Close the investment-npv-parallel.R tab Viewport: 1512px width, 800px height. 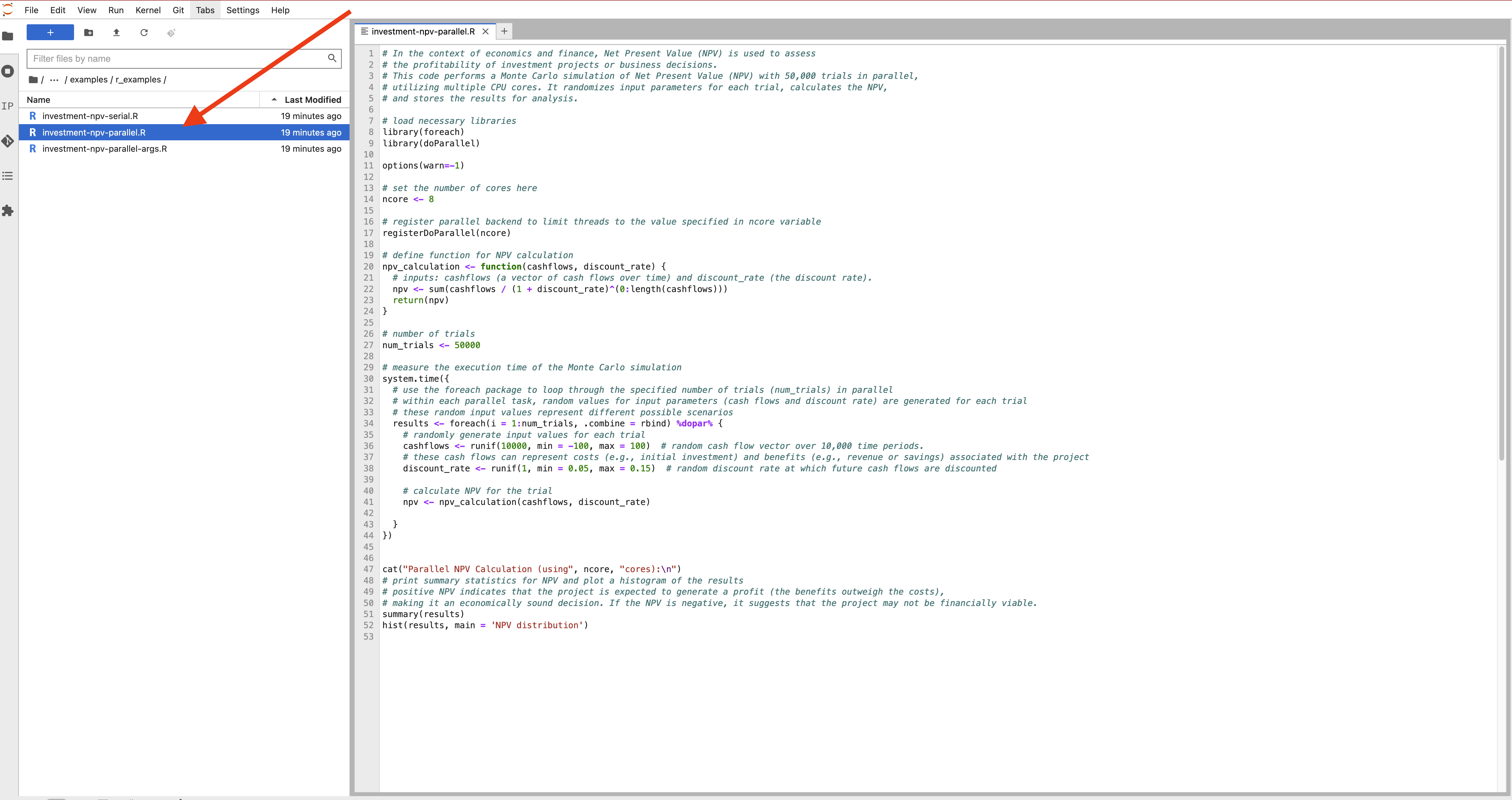485,32
